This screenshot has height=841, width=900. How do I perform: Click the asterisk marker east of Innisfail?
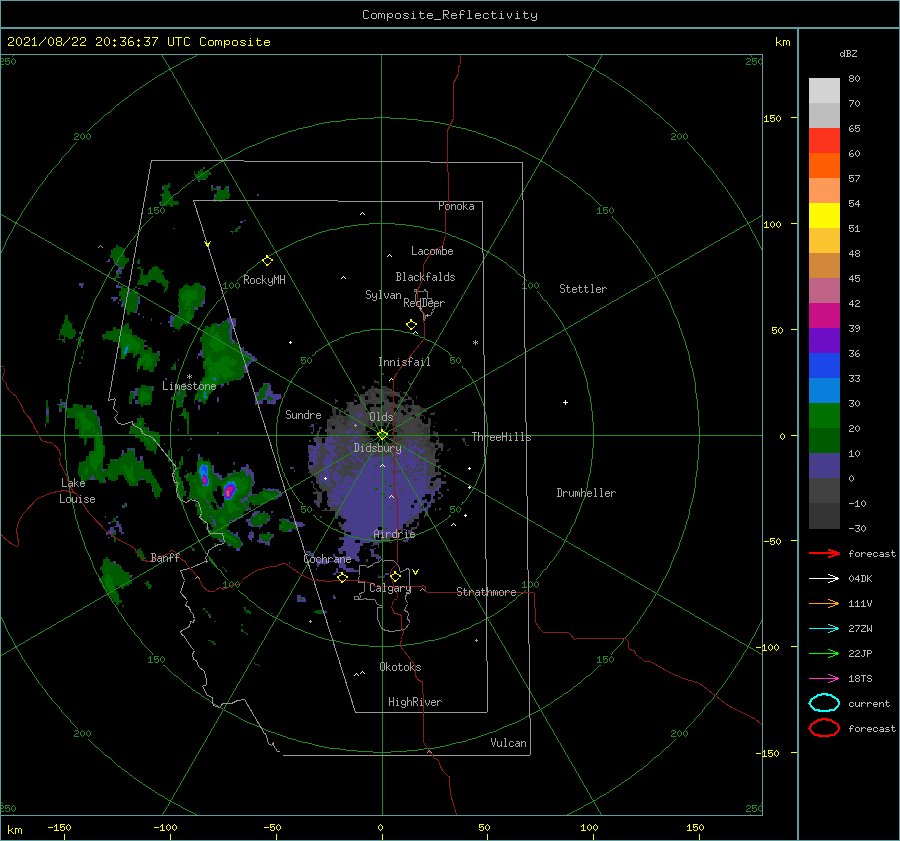coord(475,343)
